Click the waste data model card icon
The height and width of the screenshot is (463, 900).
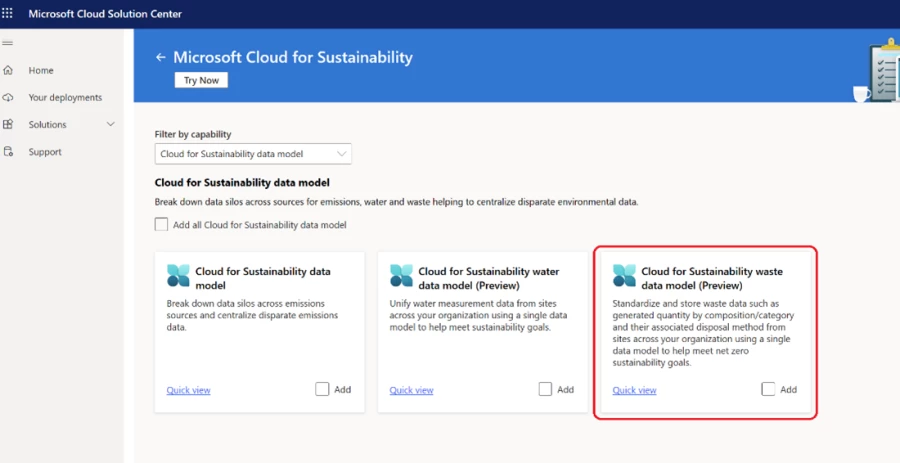tap(624, 276)
